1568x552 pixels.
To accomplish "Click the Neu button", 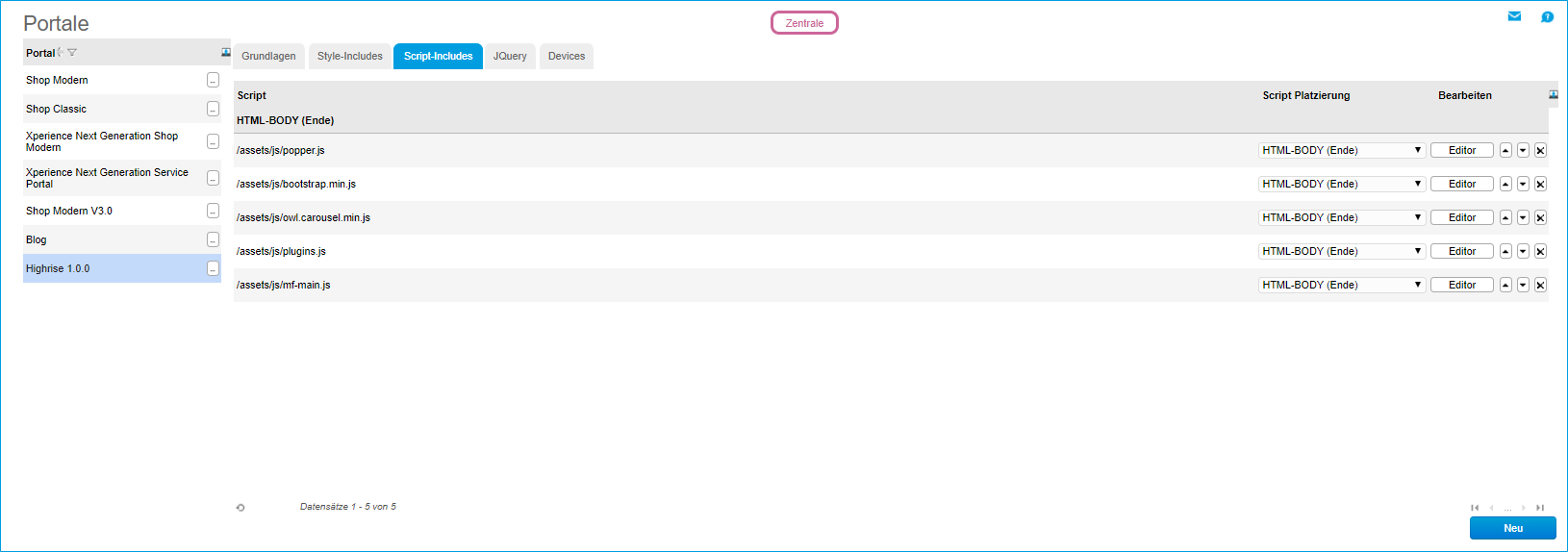I will pyautogui.click(x=1513, y=528).
